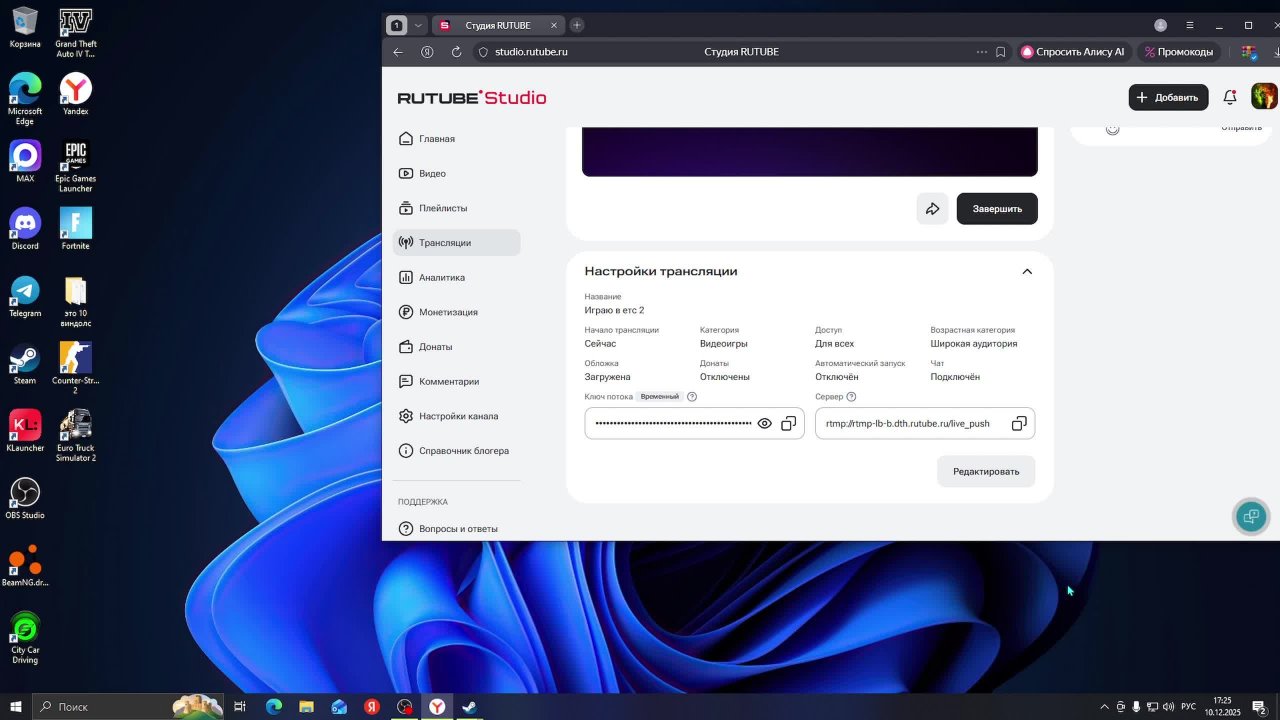Open Yandex home button in the toolbar
1280x720 pixels.
click(x=427, y=52)
